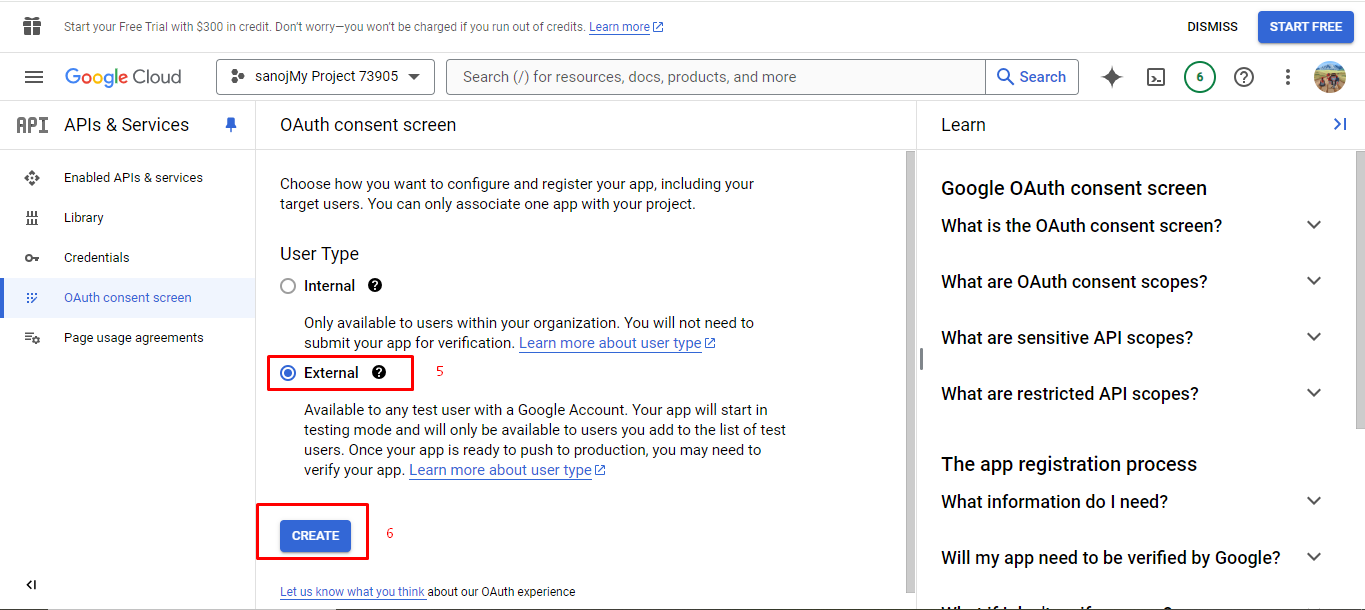Activate Cloud Shell terminal icon
1365x610 pixels.
click(1156, 77)
